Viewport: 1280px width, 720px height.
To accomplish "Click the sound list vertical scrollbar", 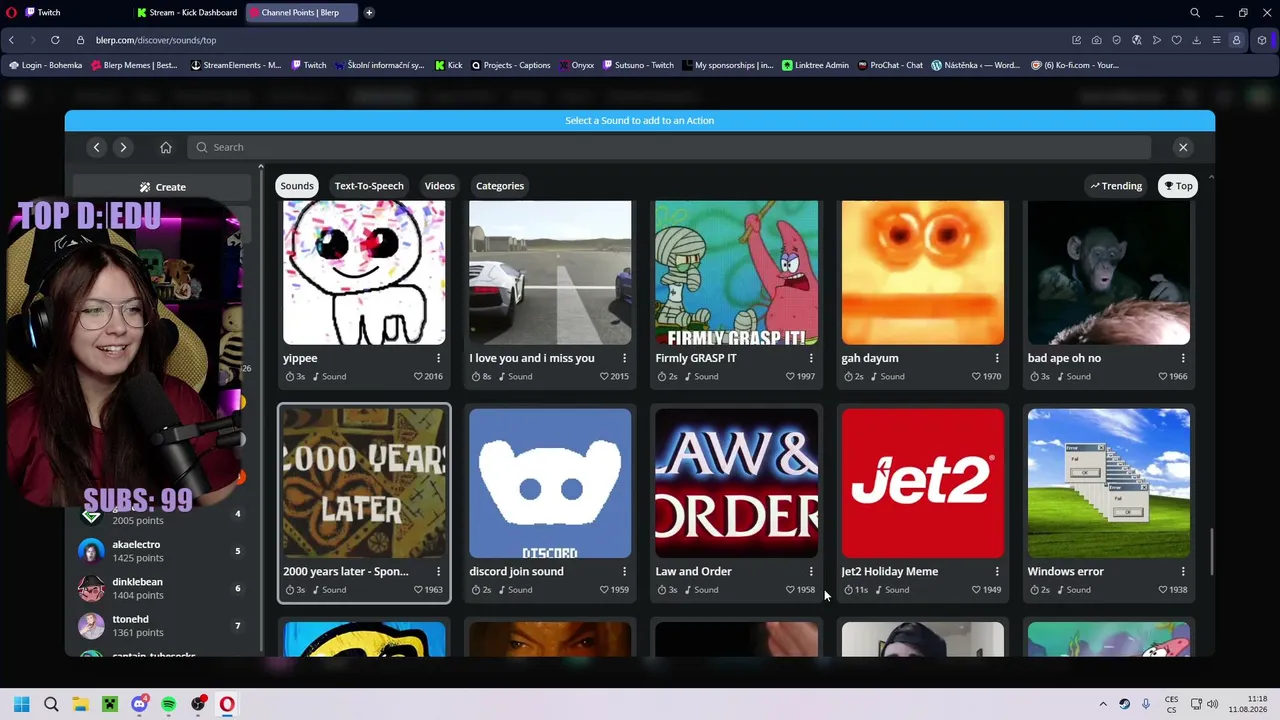I will tap(1212, 552).
